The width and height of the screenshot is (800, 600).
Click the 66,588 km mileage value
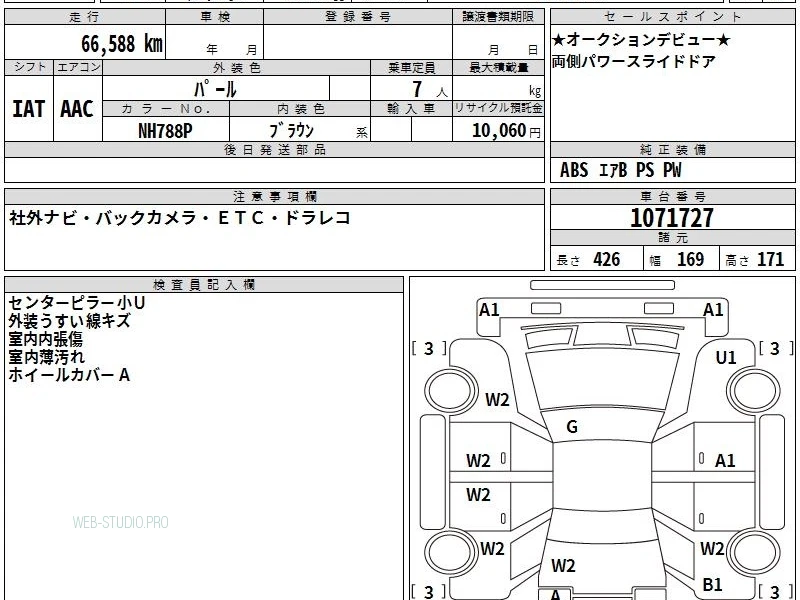pos(122,43)
